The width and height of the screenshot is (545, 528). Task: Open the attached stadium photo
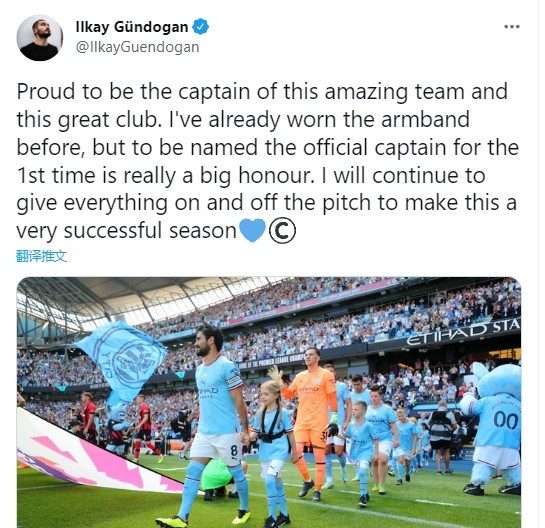coord(269,402)
